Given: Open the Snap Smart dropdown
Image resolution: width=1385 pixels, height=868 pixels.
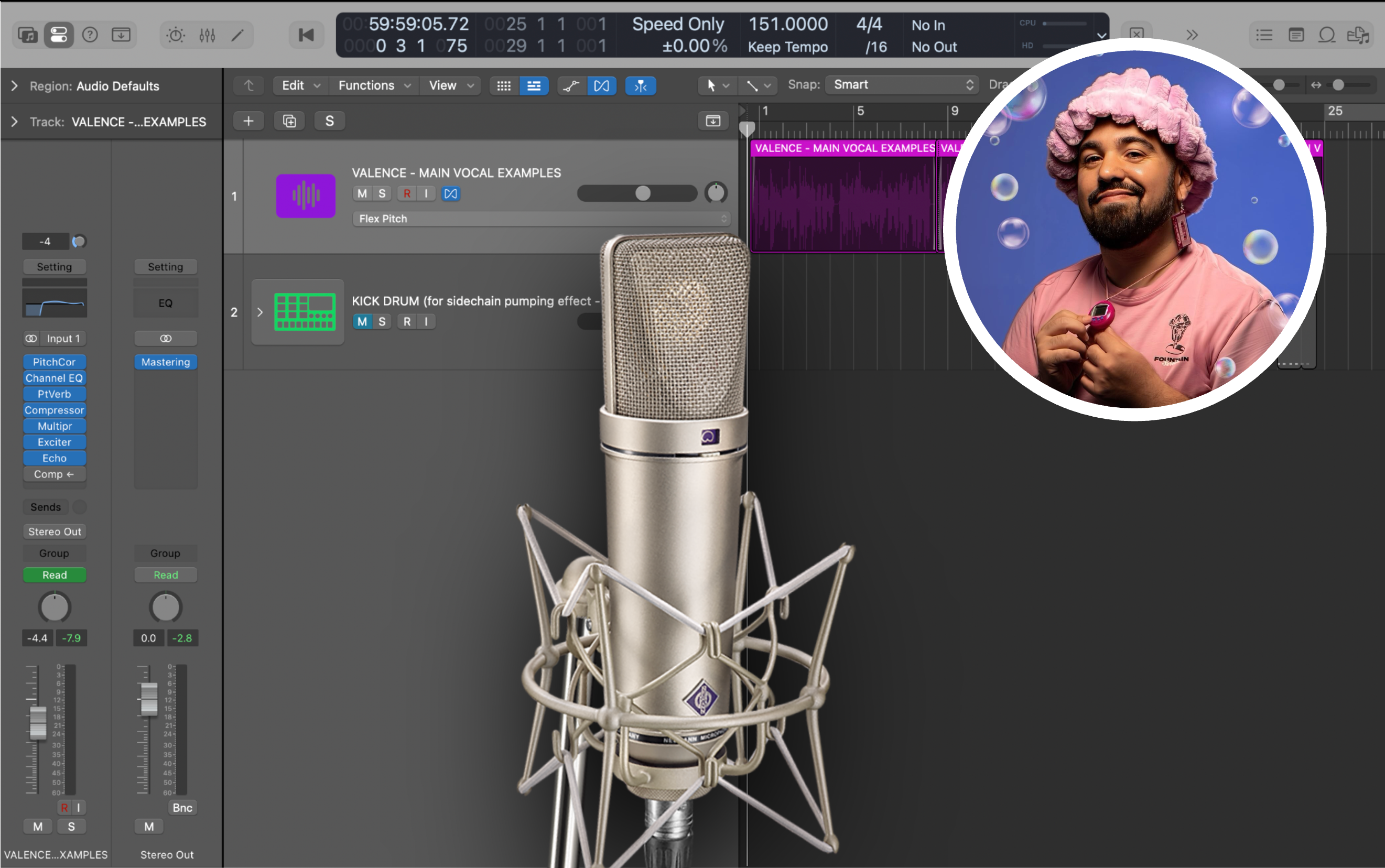Looking at the screenshot, I should click(902, 85).
